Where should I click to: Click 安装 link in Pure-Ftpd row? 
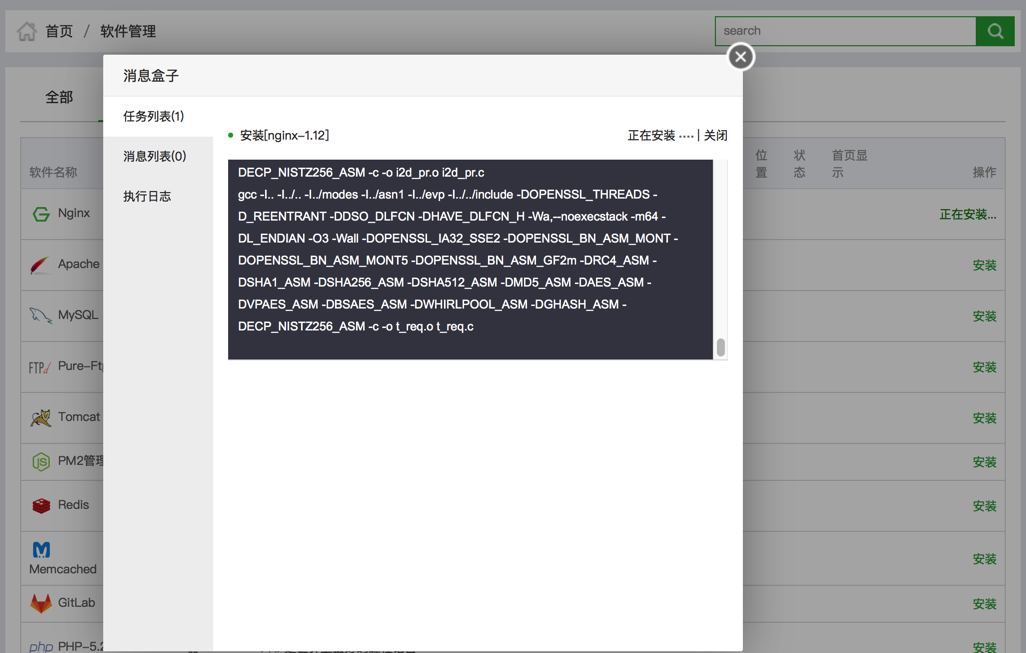click(984, 367)
